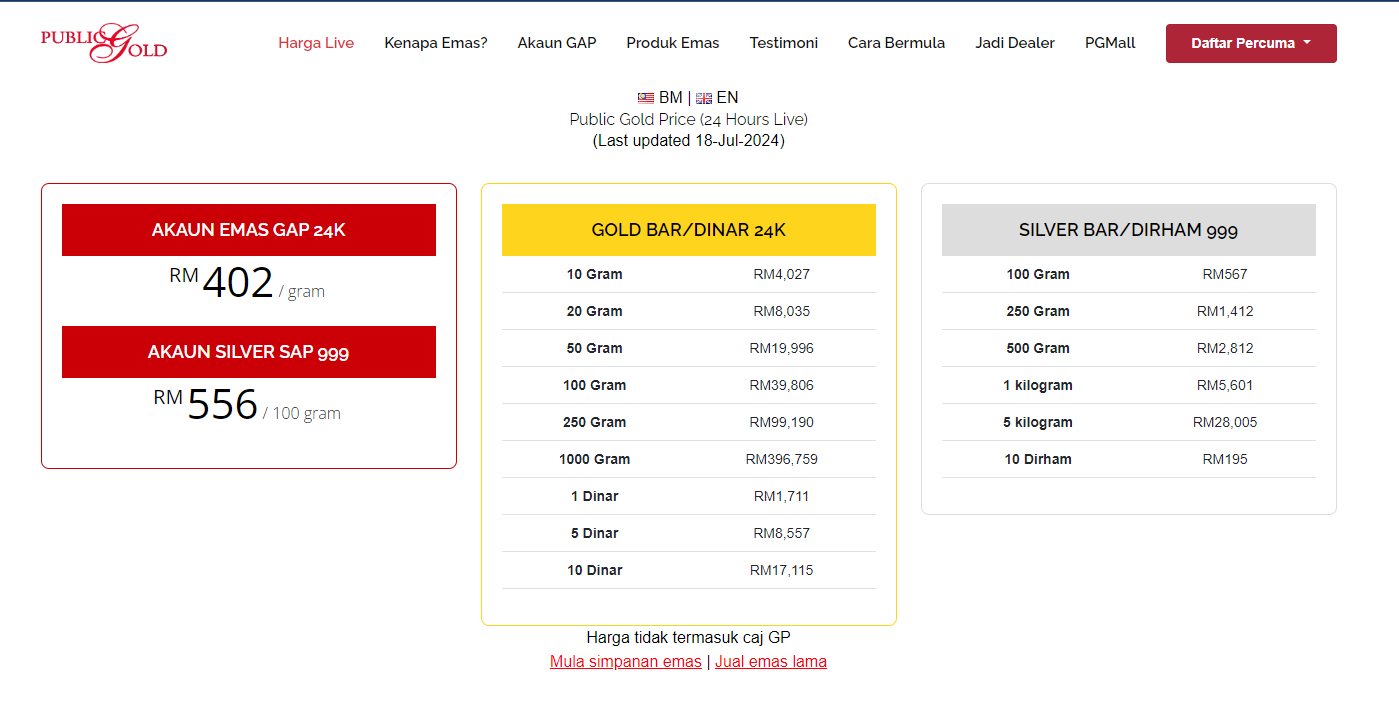Click the Malaysian flag icon
Screen dimensions: 1399x712
646,98
